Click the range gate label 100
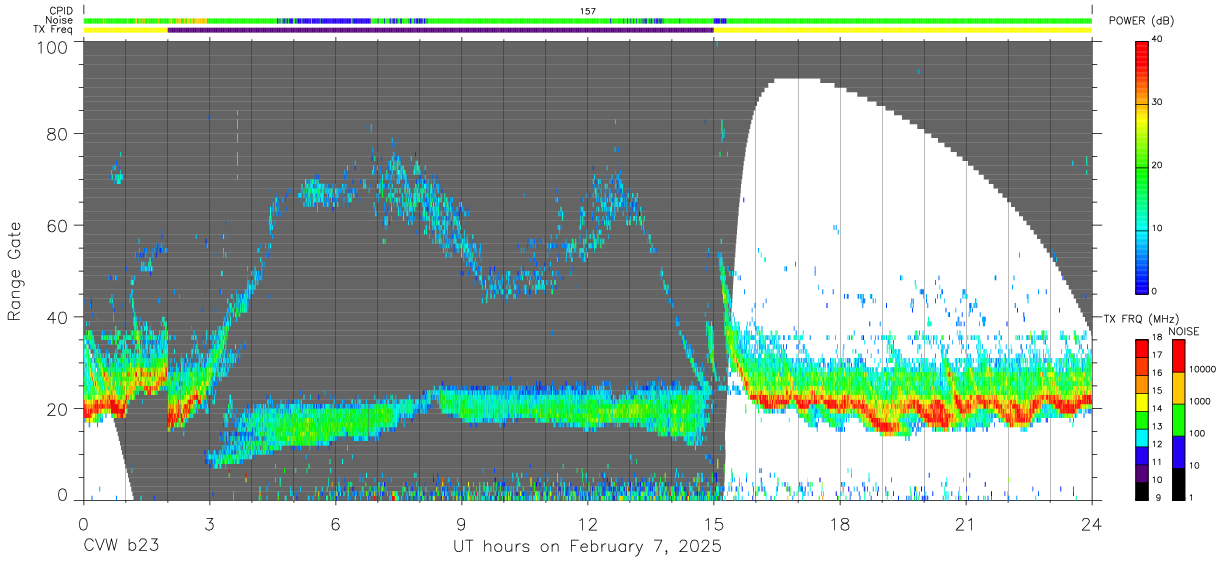The height and width of the screenshot is (567, 1228). tap(54, 46)
